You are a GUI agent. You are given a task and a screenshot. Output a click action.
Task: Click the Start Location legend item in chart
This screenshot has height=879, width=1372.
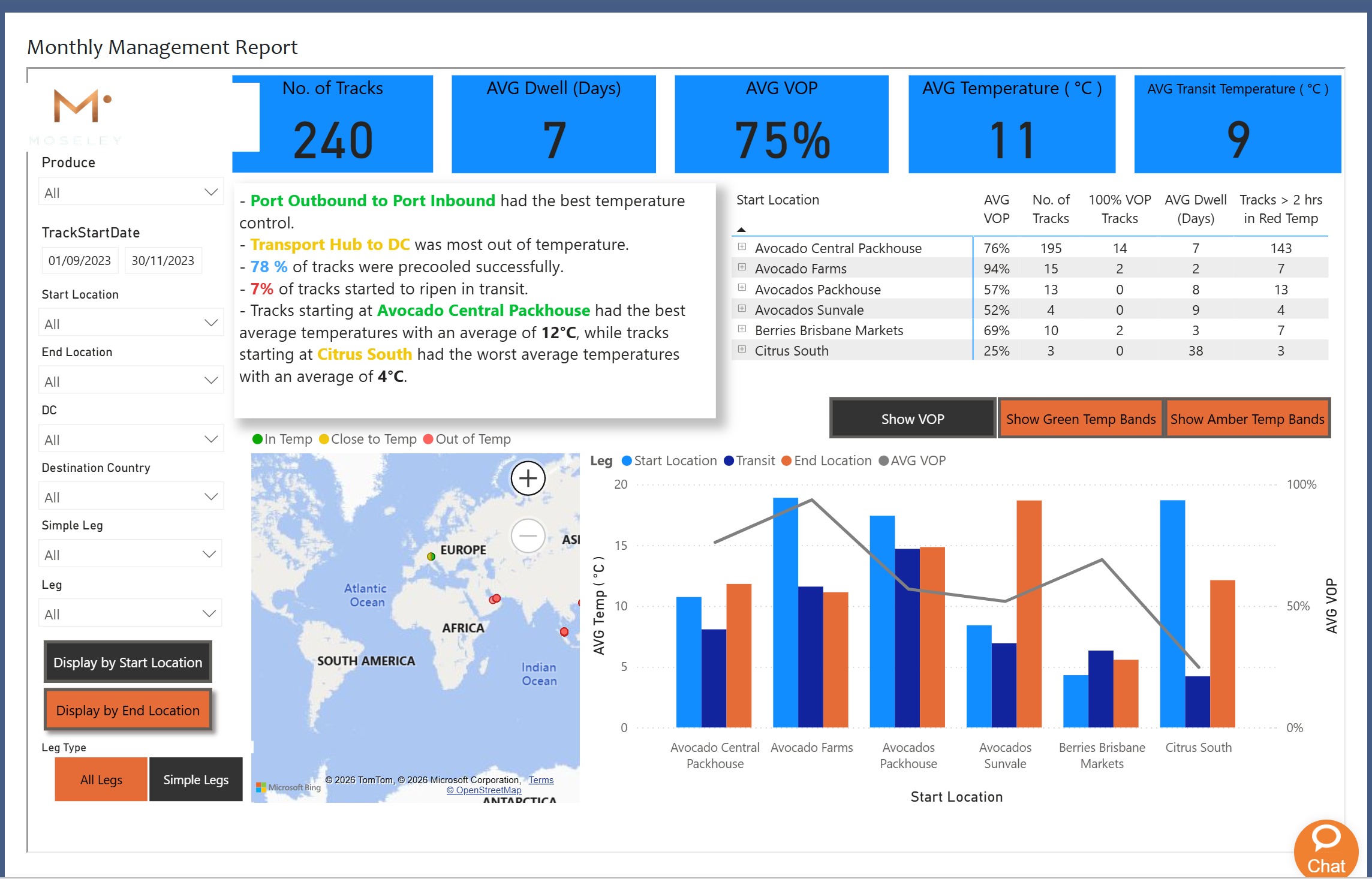click(x=669, y=460)
